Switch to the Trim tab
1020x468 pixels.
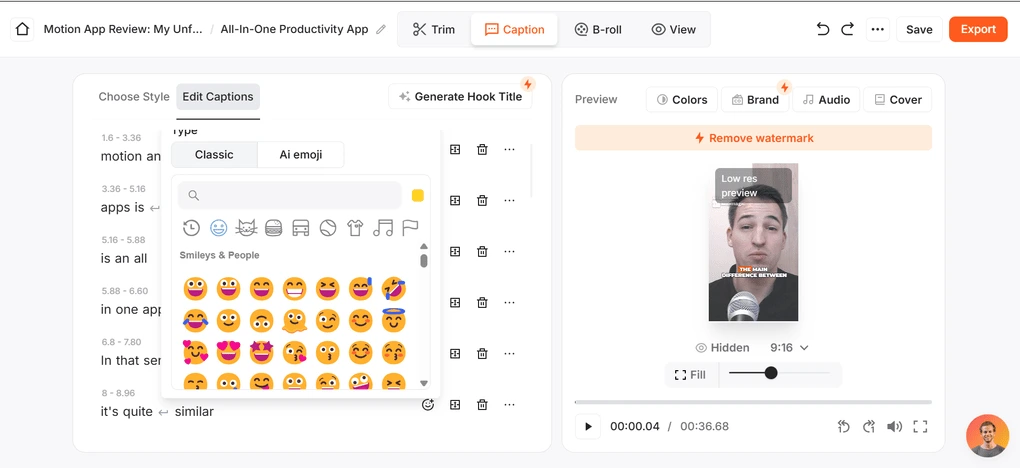433,29
